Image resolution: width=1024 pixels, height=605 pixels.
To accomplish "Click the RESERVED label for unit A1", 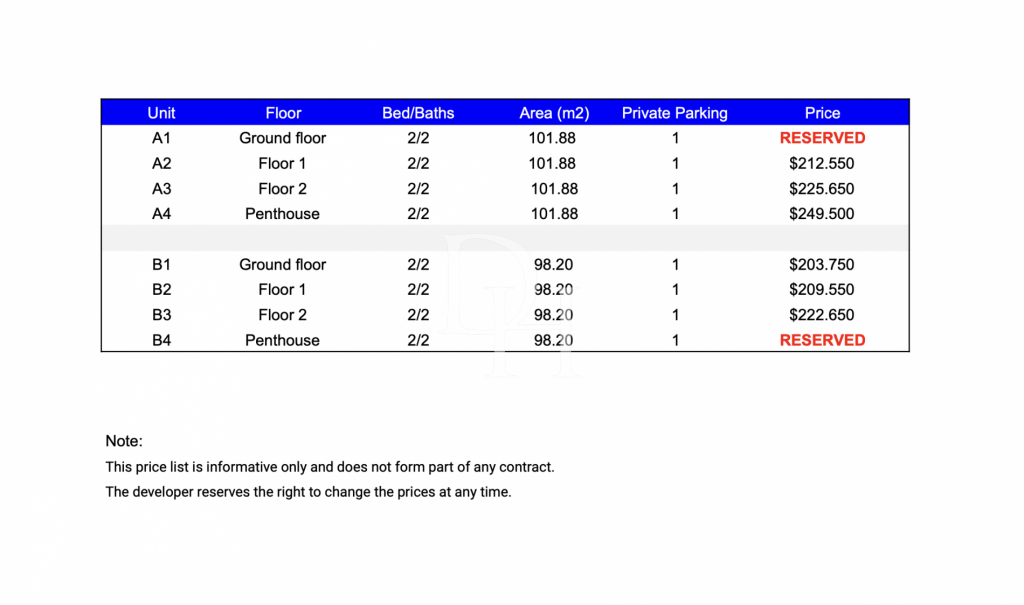I will [822, 138].
